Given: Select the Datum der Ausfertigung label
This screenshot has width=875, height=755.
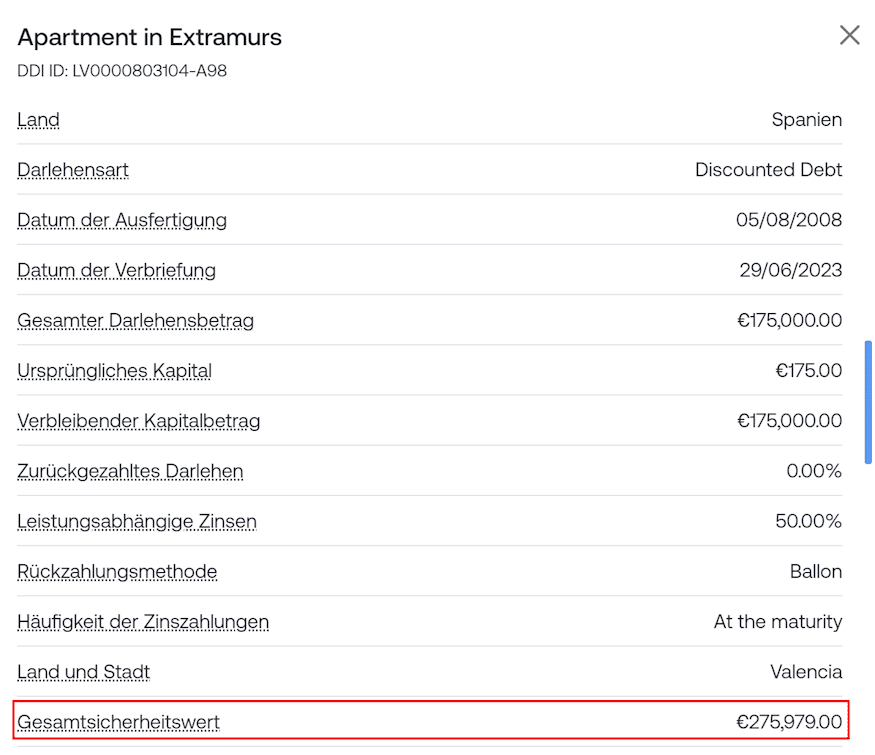Looking at the screenshot, I should pos(122,220).
